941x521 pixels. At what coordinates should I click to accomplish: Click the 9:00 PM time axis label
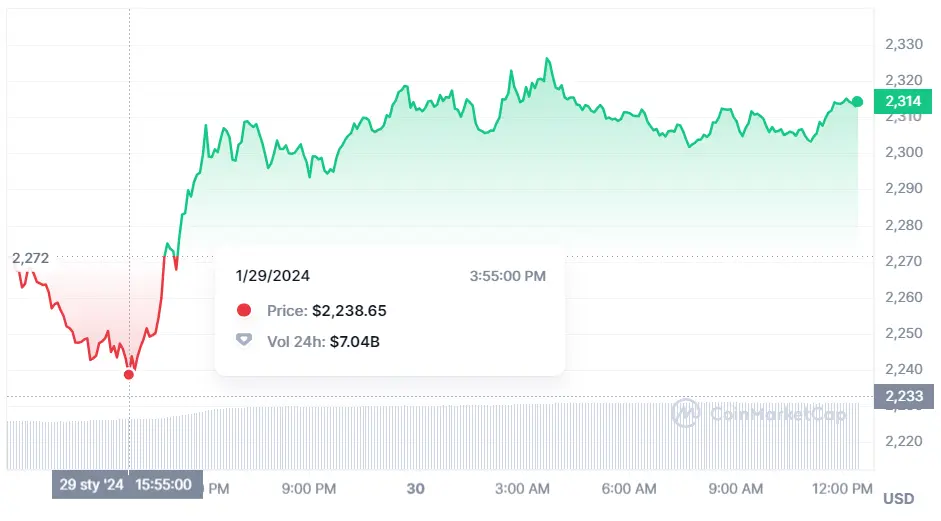tap(308, 489)
